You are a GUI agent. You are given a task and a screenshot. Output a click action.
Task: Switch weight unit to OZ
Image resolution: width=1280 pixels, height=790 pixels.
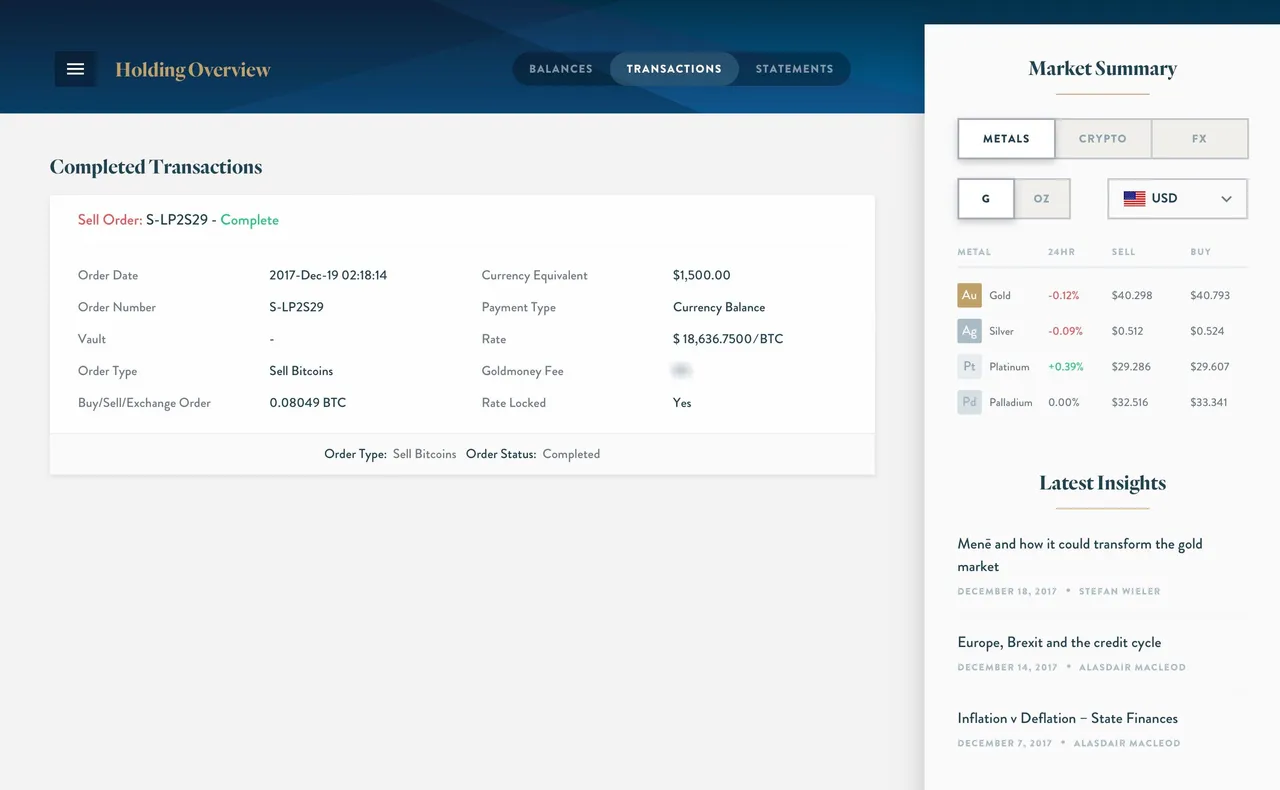click(x=1042, y=198)
